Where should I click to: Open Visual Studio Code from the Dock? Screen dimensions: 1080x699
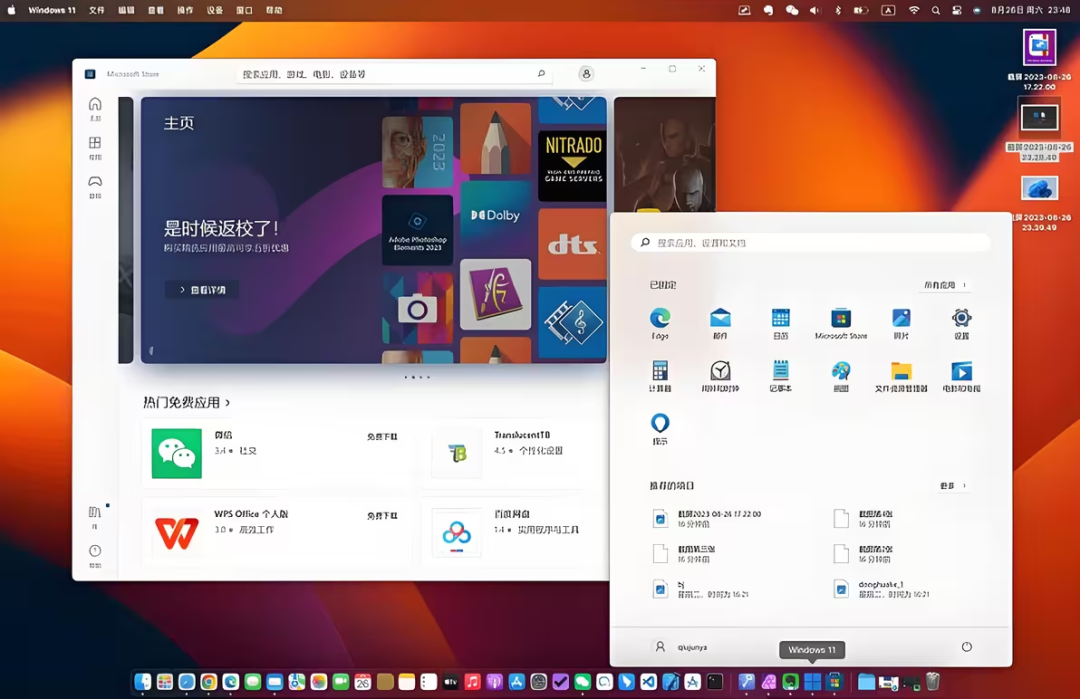[649, 682]
